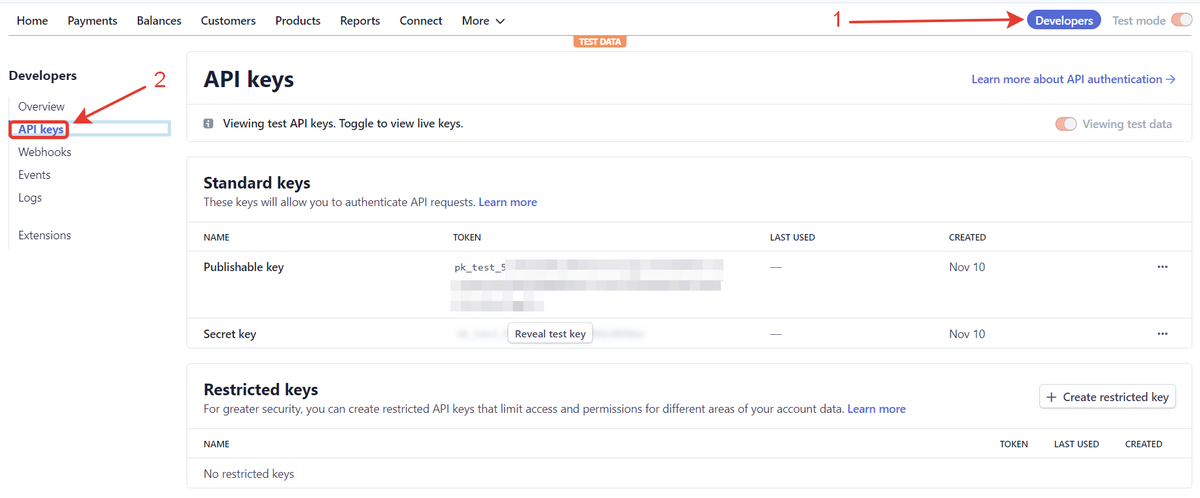Click the Publishable key name cell
1200x498 pixels.
click(x=244, y=267)
